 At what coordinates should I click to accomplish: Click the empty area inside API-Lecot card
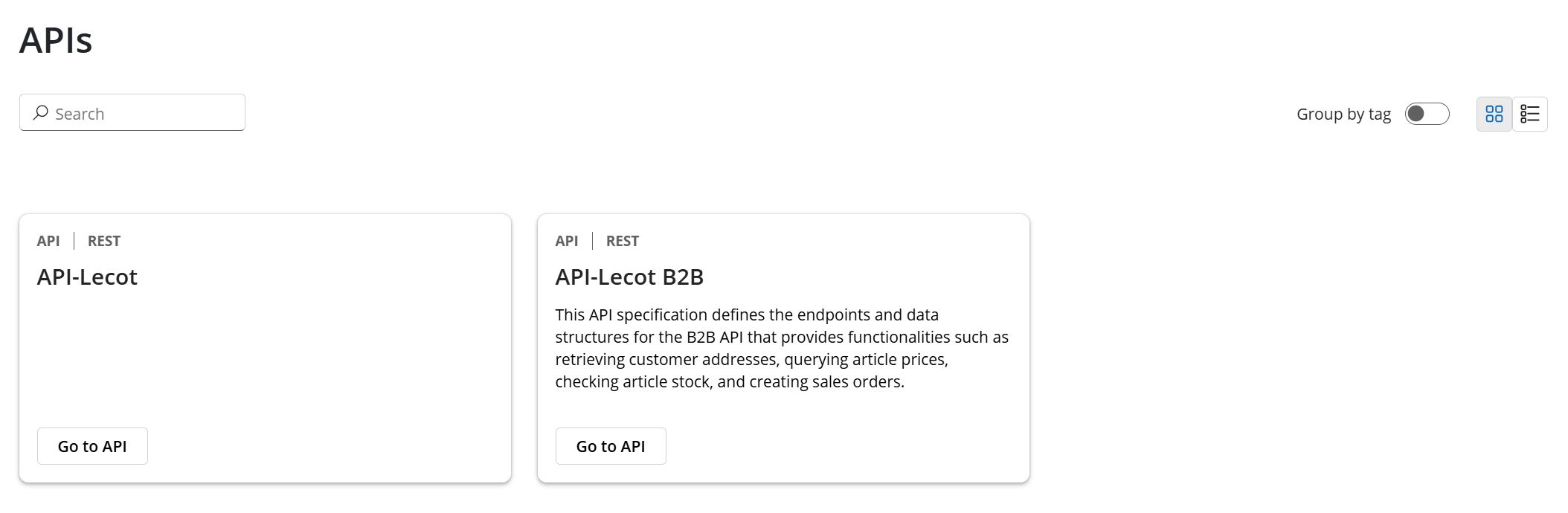[x=265, y=357]
